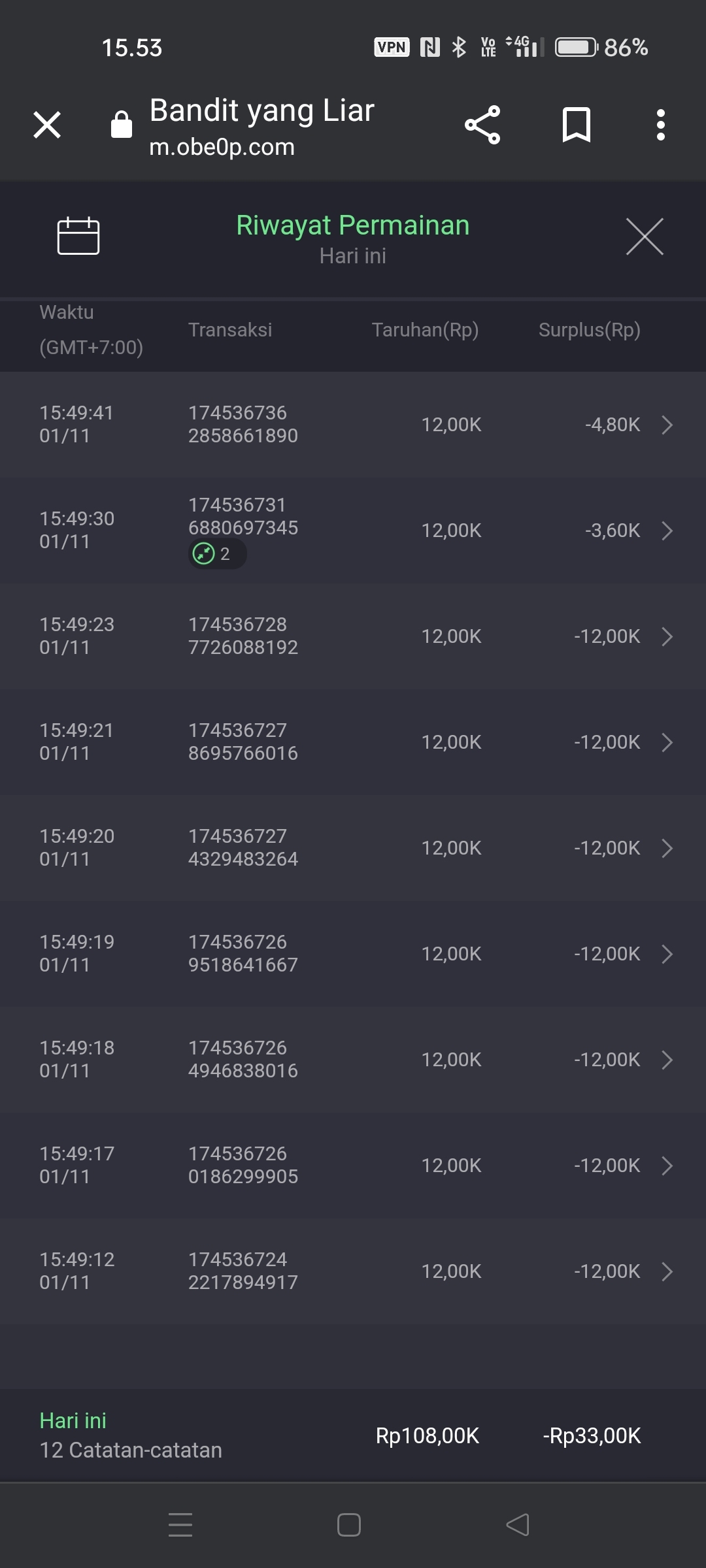
Task: Open the Android recent apps menu button
Action: 180,1525
